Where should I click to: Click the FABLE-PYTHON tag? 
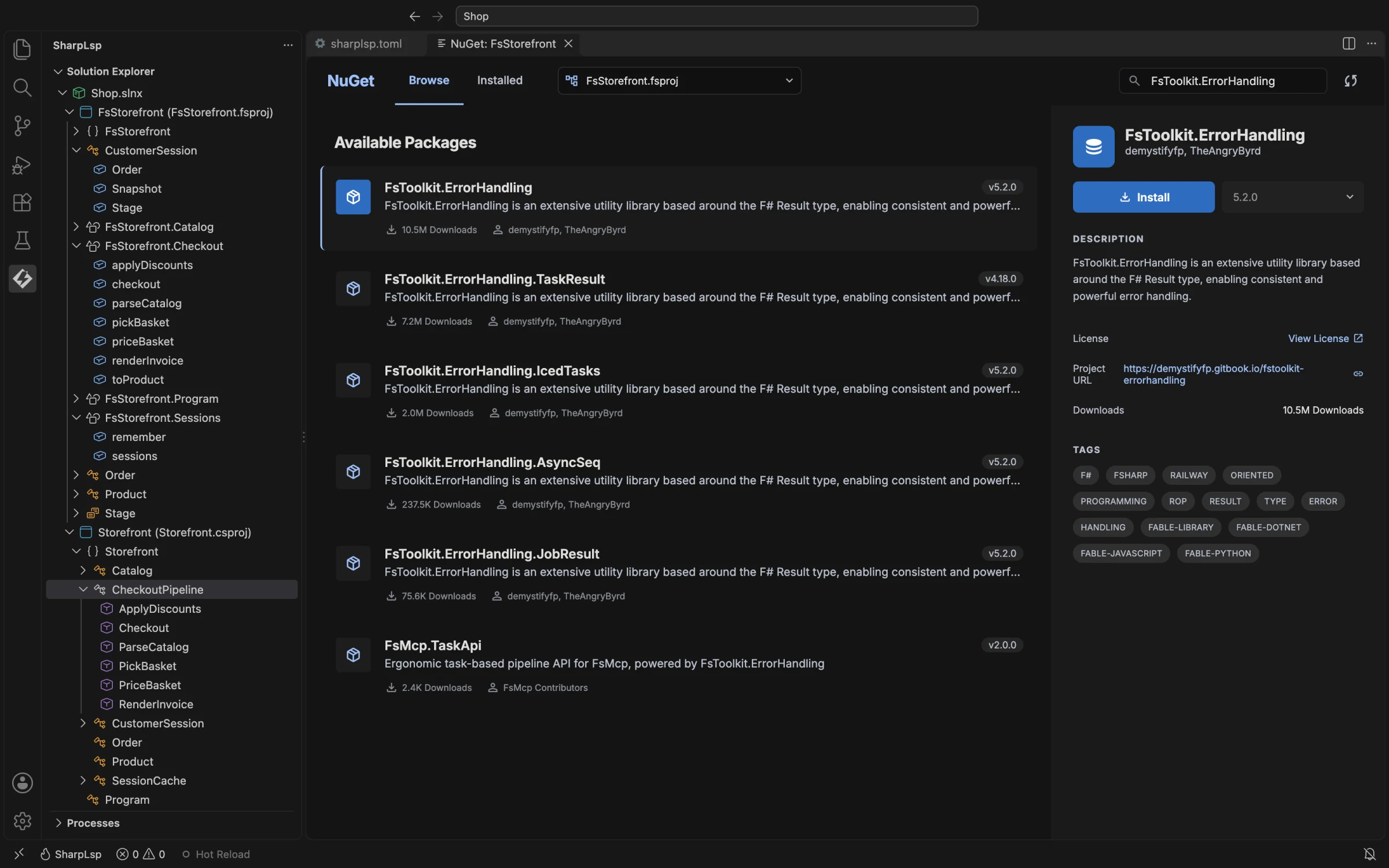pos(1218,553)
